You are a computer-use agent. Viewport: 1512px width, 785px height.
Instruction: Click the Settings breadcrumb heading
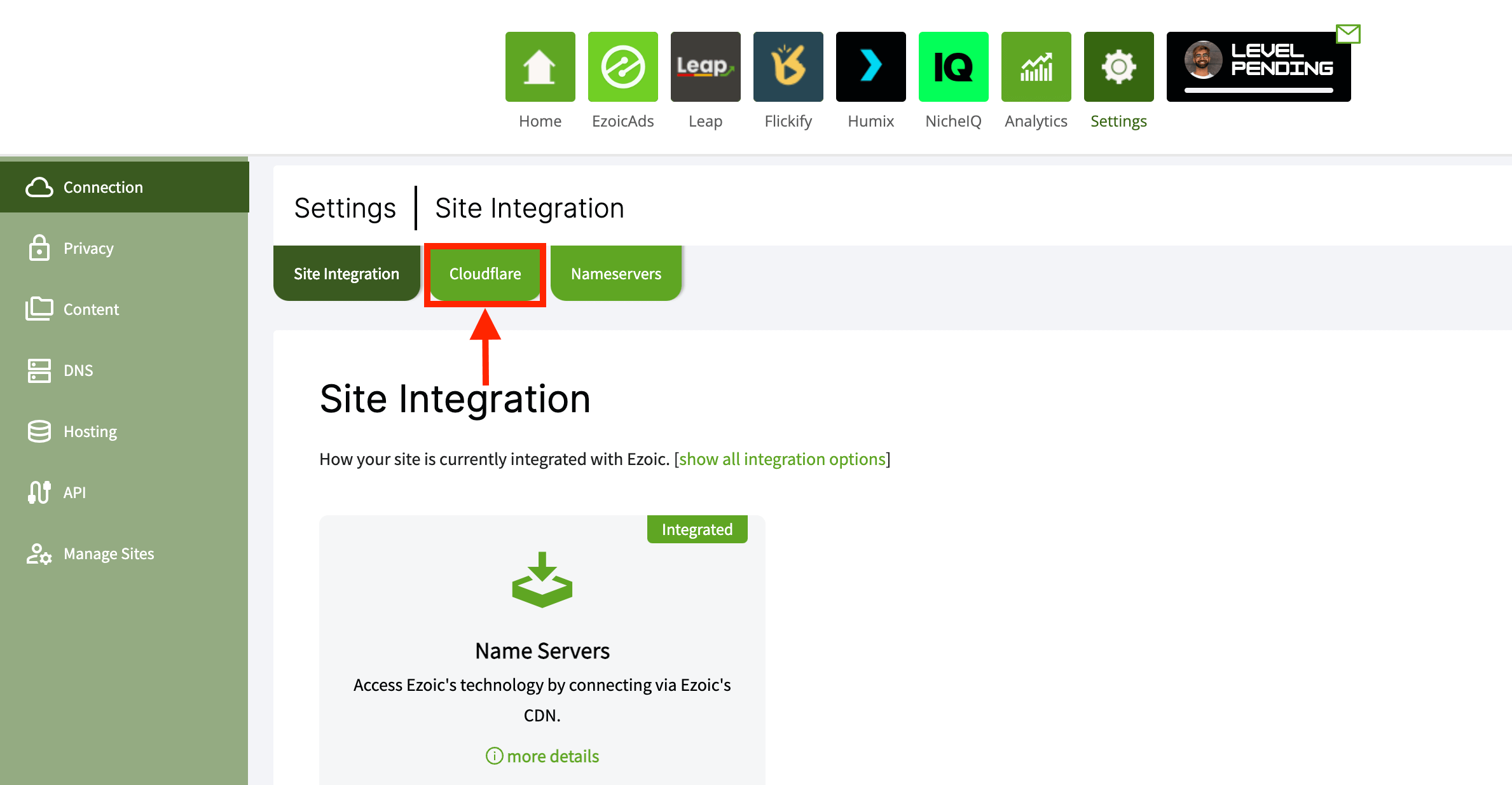tap(345, 208)
